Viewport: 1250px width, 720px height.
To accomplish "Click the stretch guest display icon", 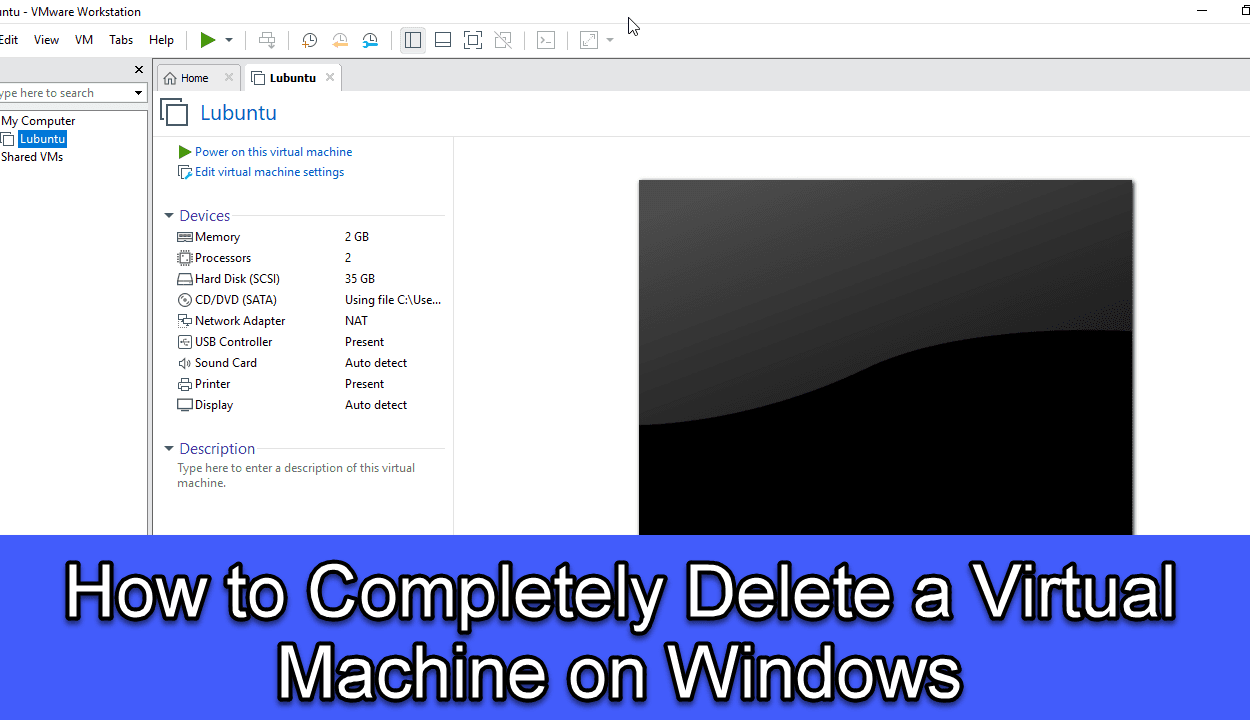I will [x=589, y=40].
